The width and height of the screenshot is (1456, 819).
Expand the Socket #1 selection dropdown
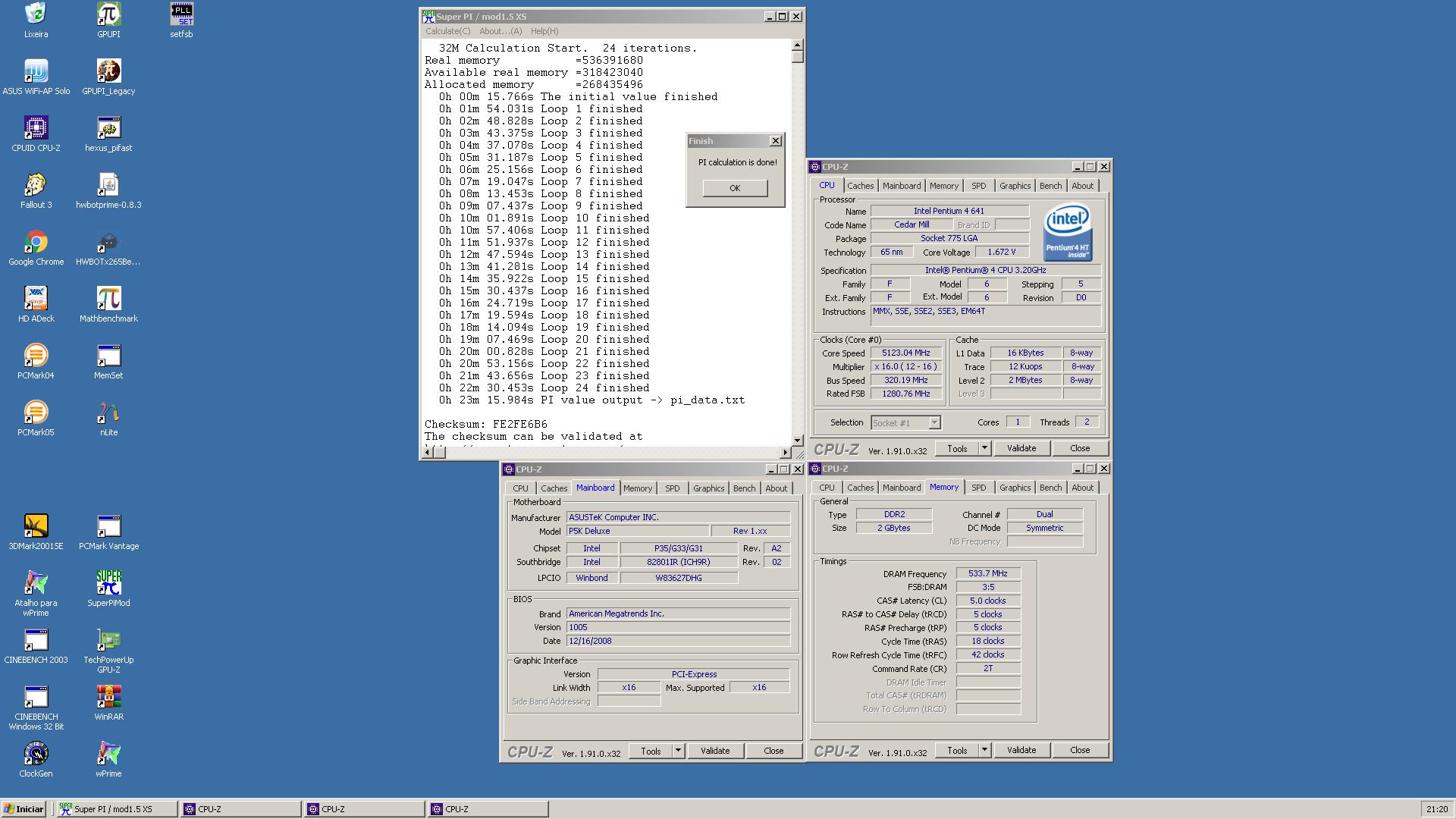(x=934, y=422)
